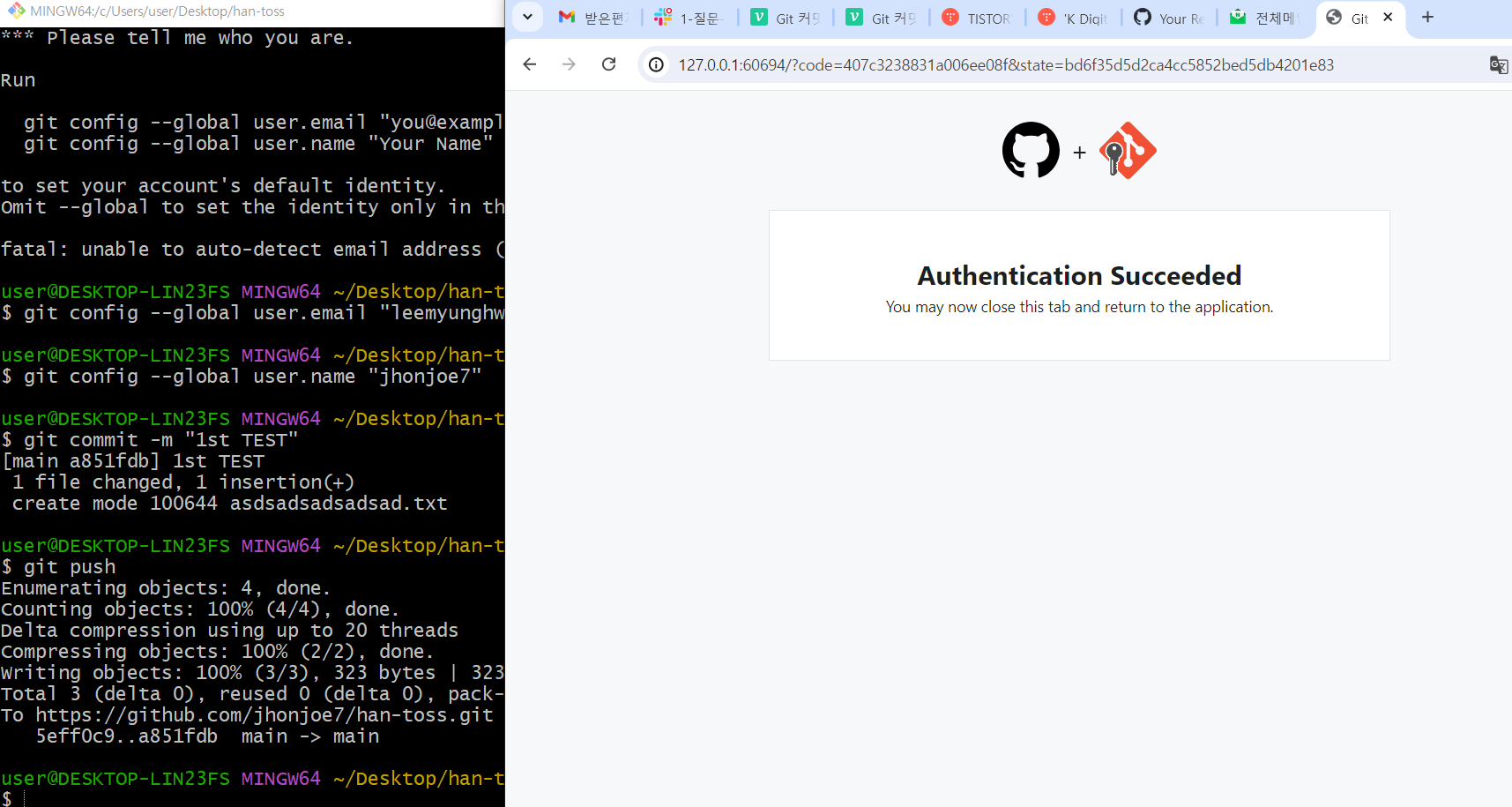Switch to the 전체메일 tab
The width and height of the screenshot is (1512, 807).
coord(1267,18)
